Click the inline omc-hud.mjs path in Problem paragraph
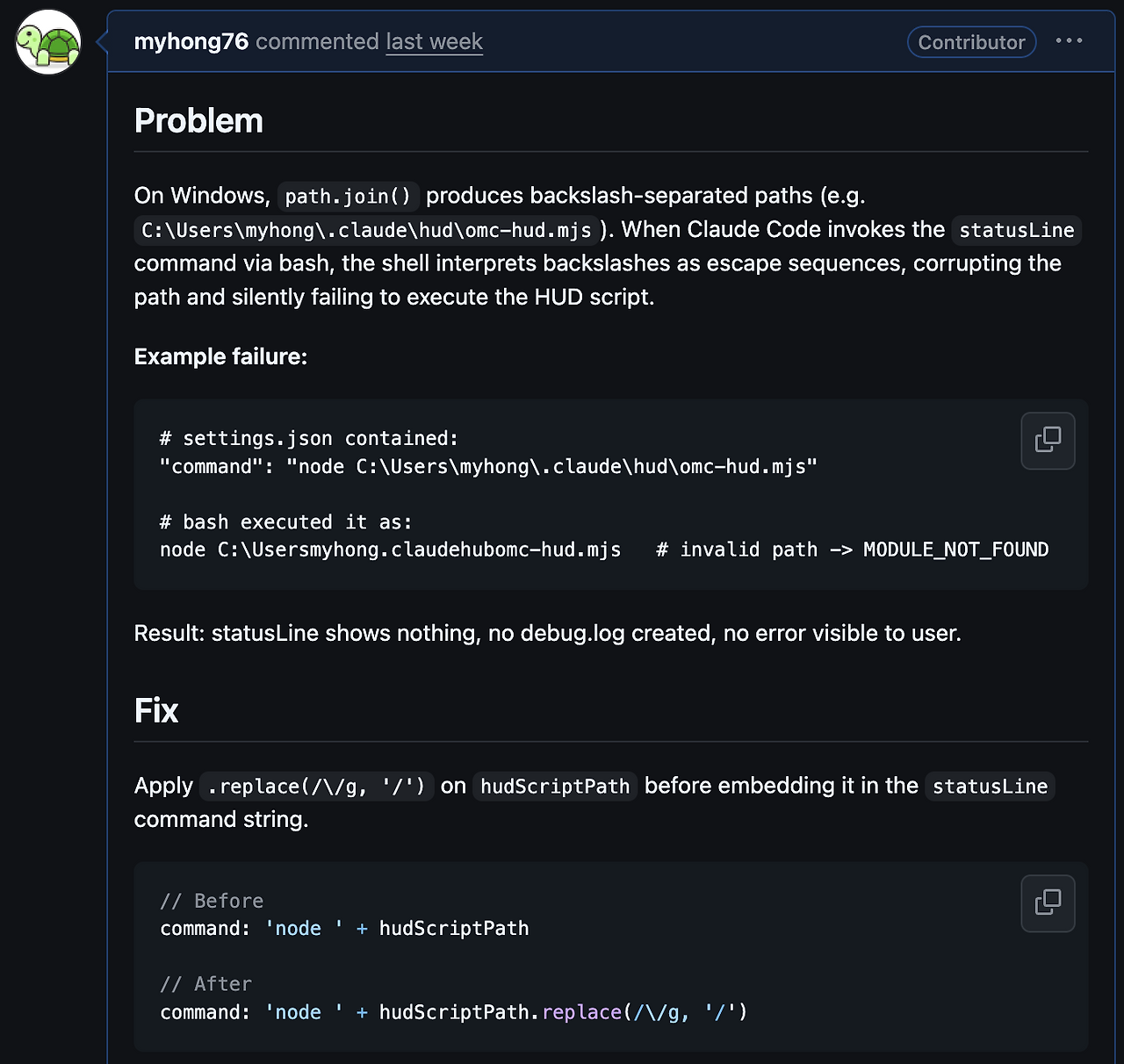Image resolution: width=1124 pixels, height=1064 pixels. pyautogui.click(x=366, y=231)
